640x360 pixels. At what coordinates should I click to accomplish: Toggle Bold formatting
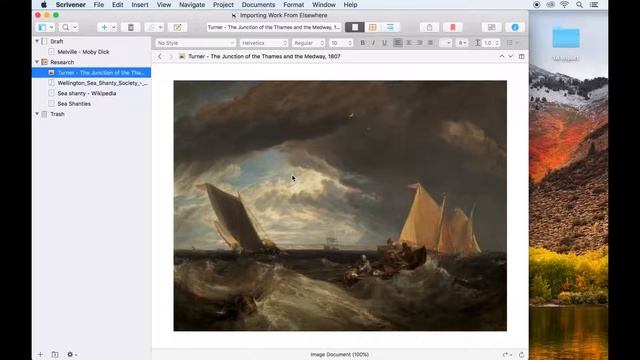pos(362,43)
